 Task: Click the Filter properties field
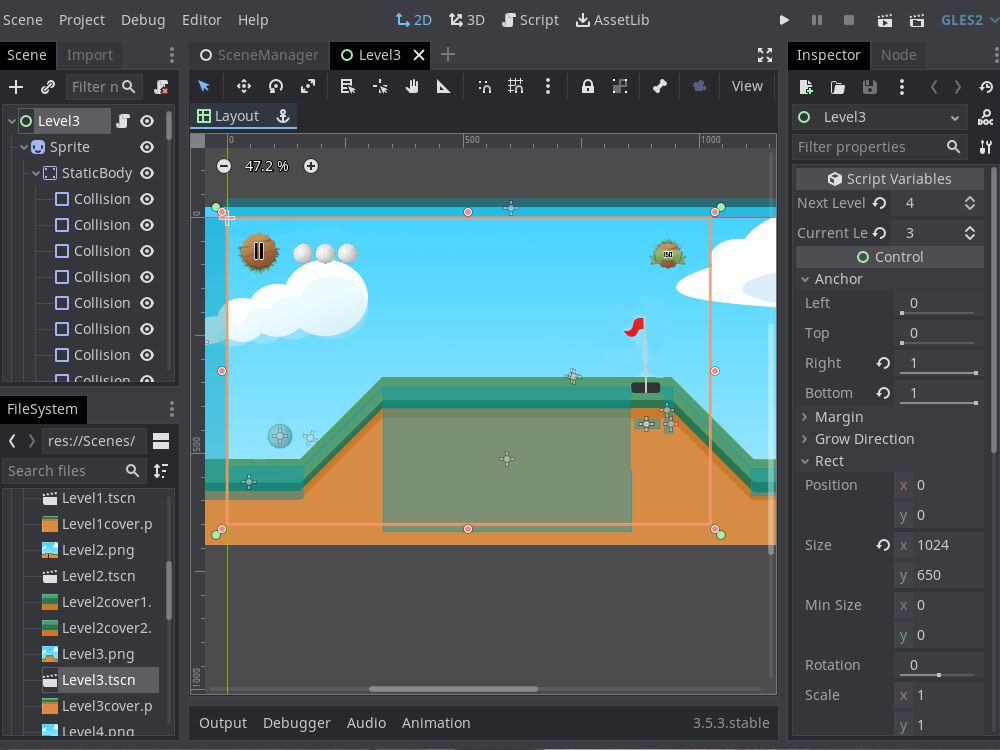(879, 147)
